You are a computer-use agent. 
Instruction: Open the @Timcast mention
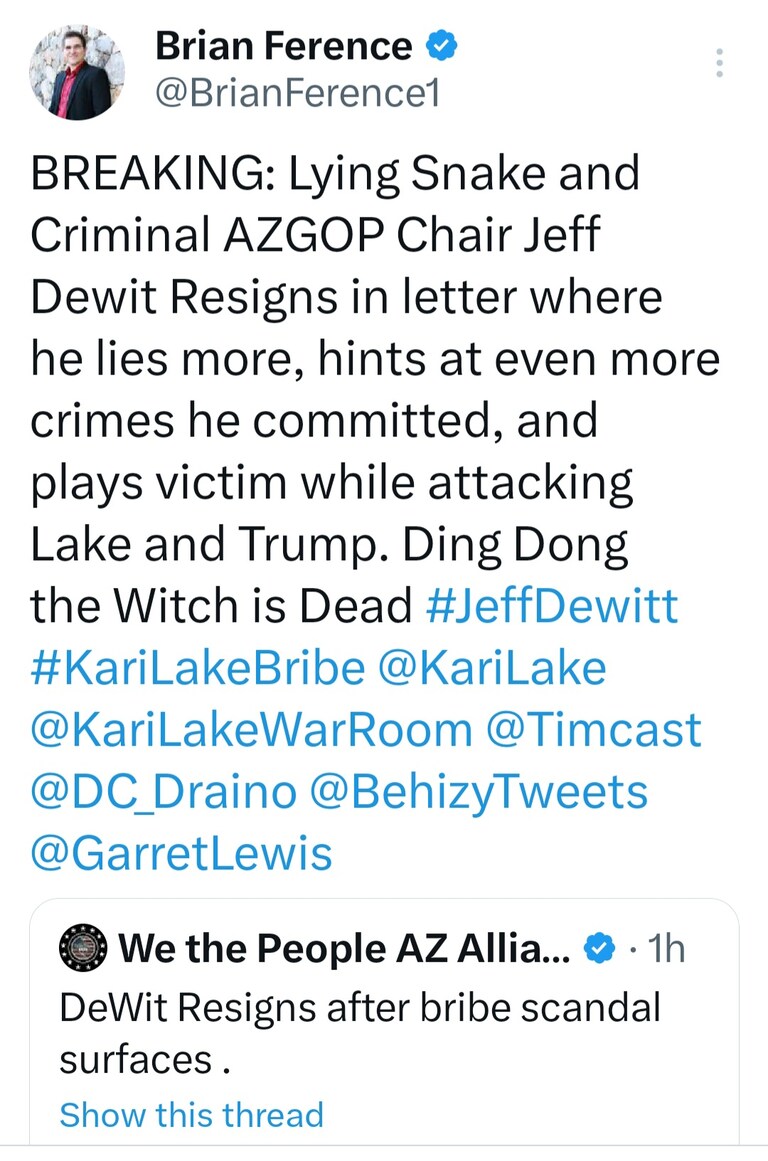(594, 730)
